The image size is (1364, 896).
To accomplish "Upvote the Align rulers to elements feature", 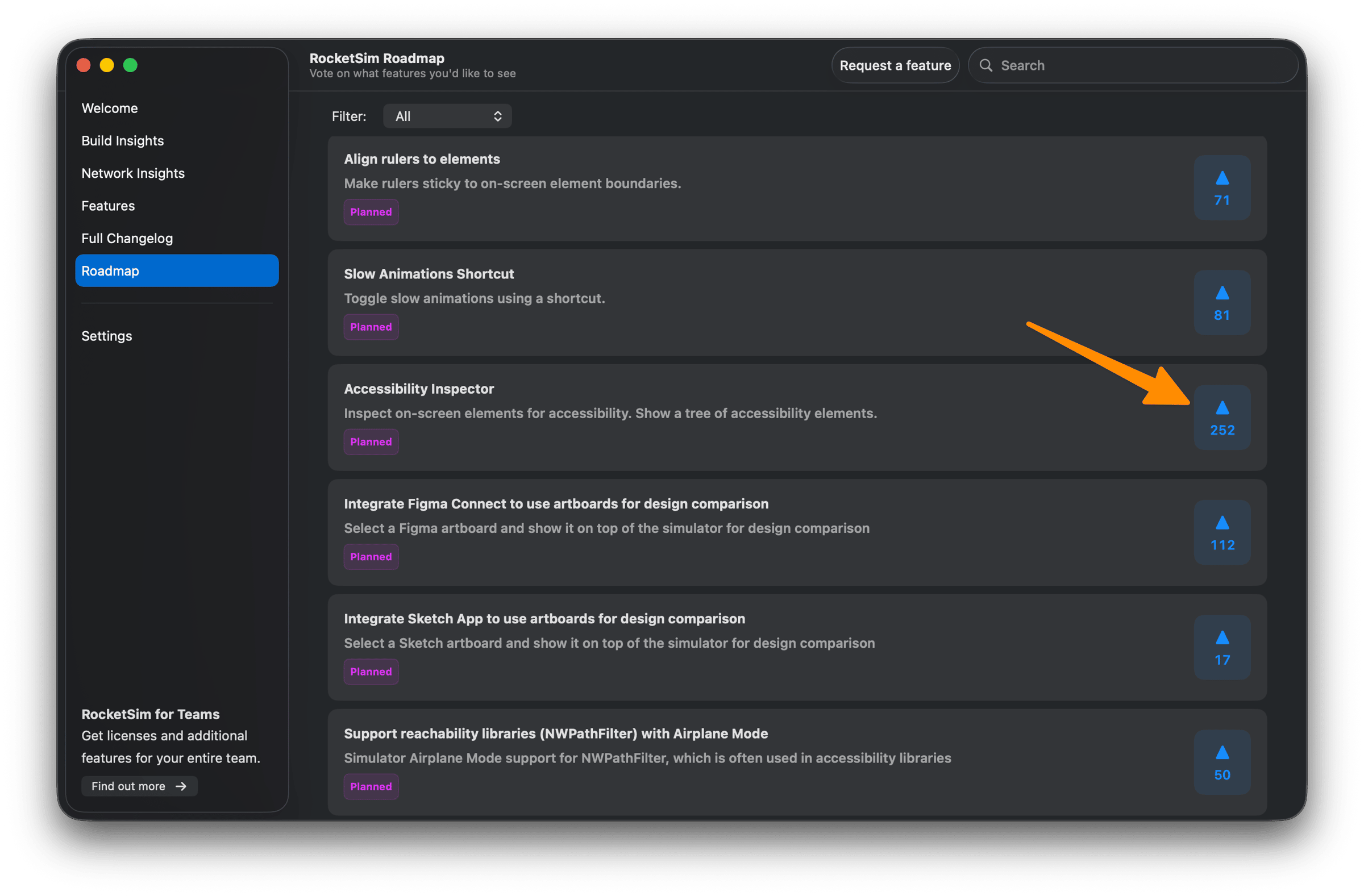I will (1222, 188).
